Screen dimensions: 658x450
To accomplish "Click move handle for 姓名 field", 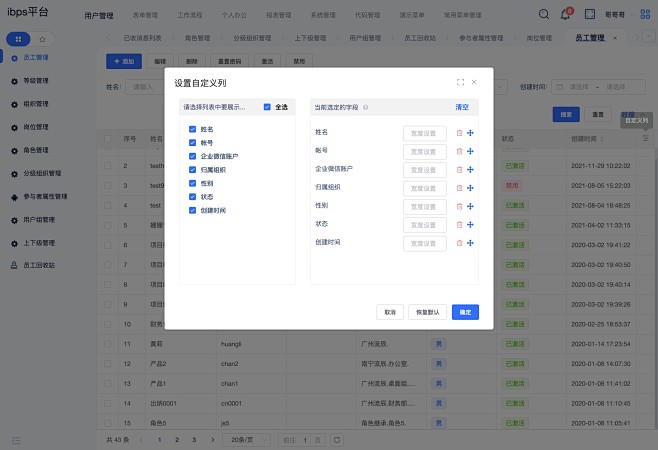I will (470, 133).
